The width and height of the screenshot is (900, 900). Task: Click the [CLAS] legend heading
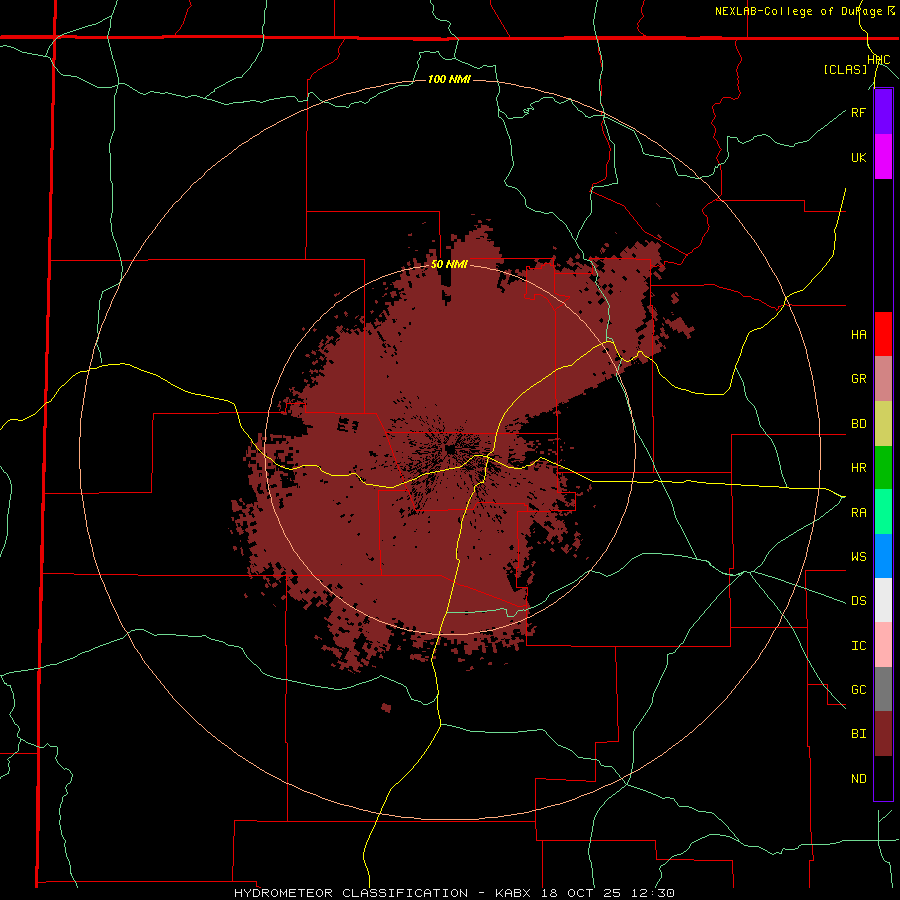pos(845,70)
